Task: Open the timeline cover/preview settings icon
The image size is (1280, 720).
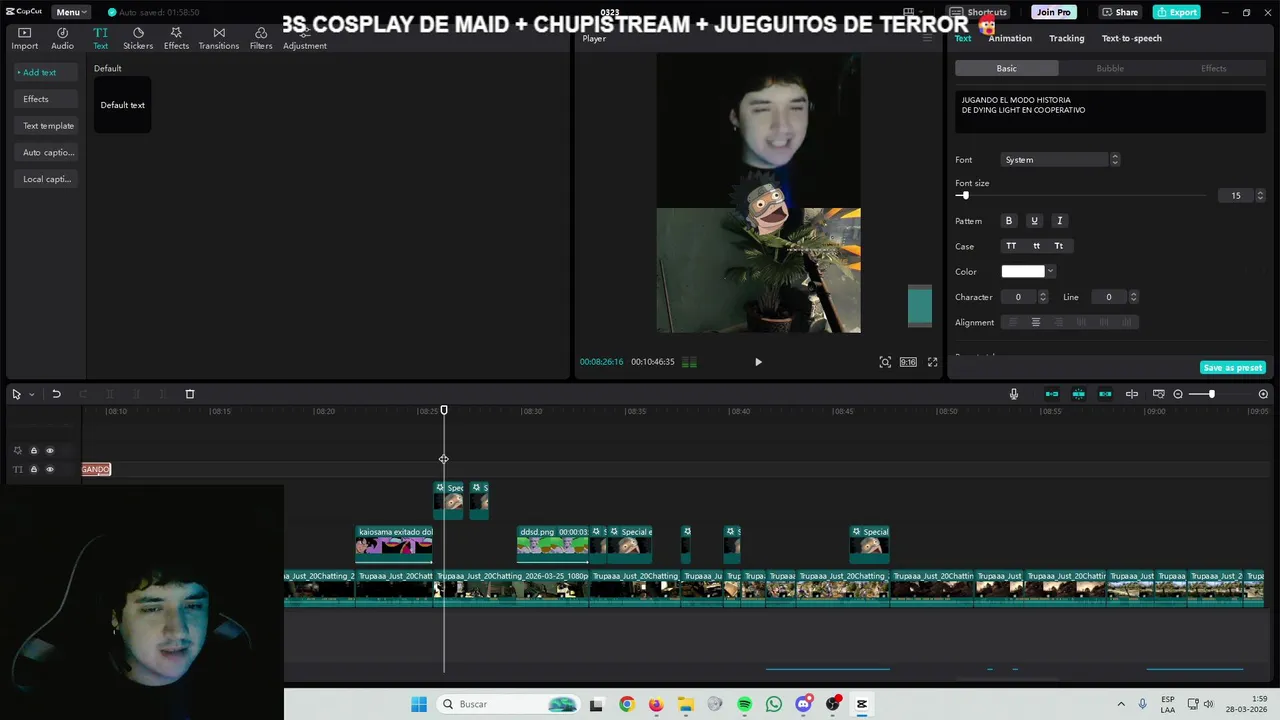Action: (1158, 394)
